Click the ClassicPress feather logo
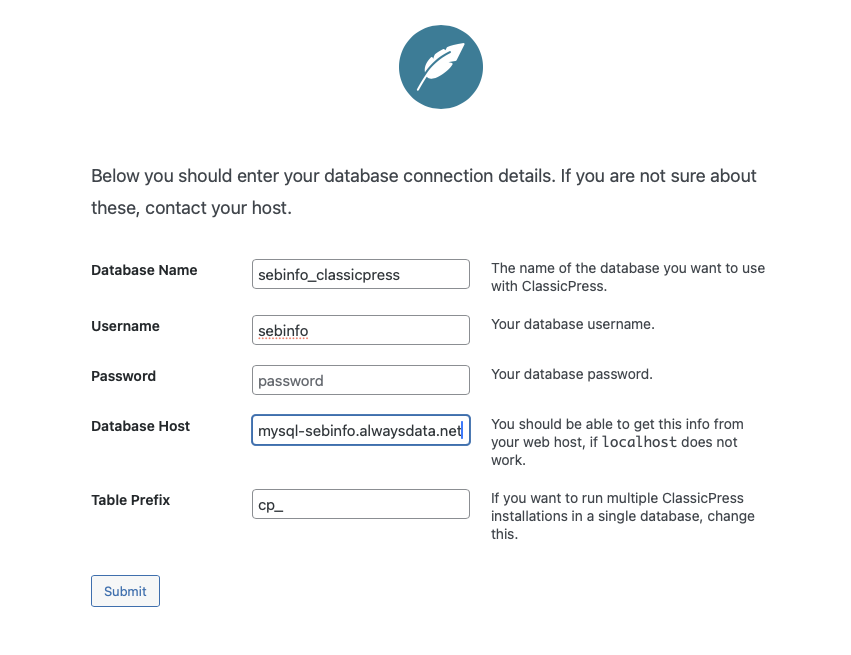The image size is (851, 655). (x=440, y=68)
